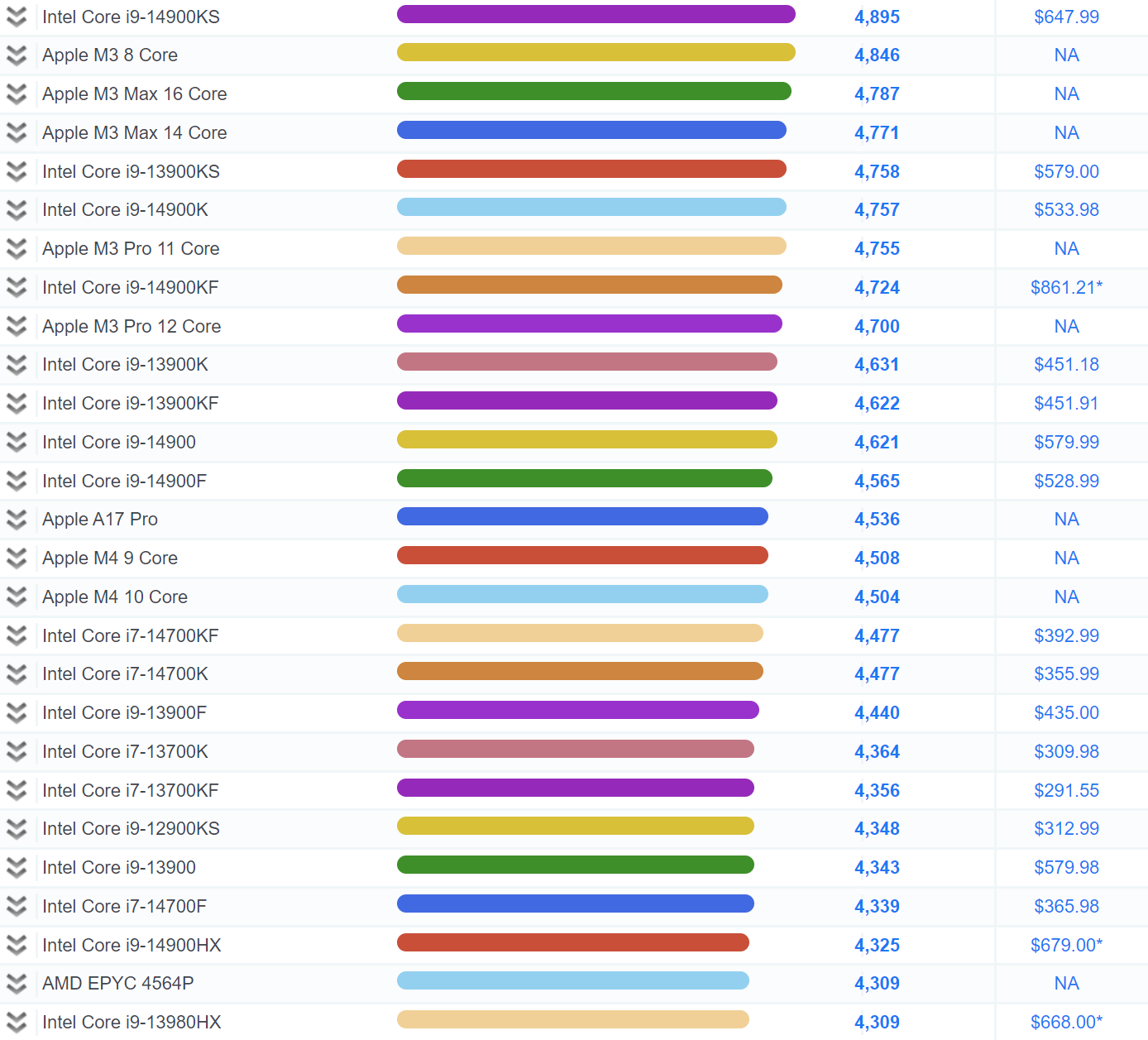The height and width of the screenshot is (1040, 1148).
Task: Open the $451.18 price link
Action: [1067, 365]
